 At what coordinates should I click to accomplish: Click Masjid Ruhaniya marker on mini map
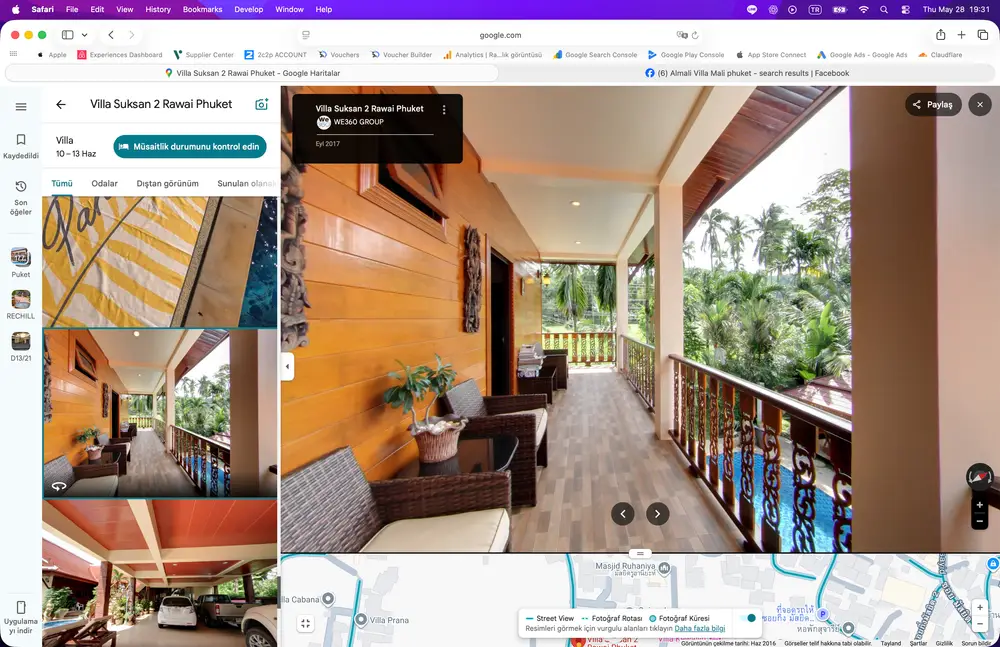664,567
